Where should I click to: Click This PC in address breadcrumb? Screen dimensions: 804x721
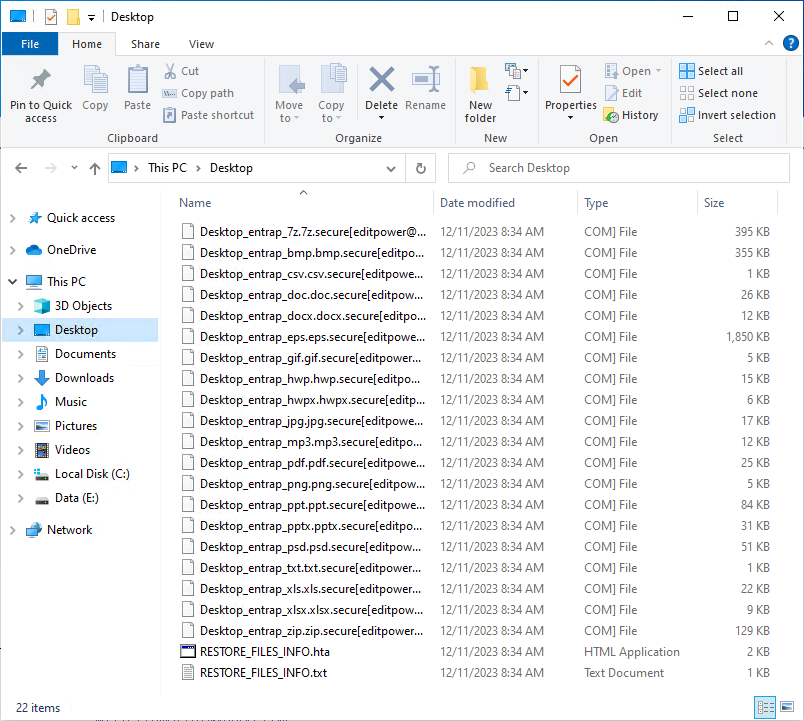pos(167,168)
